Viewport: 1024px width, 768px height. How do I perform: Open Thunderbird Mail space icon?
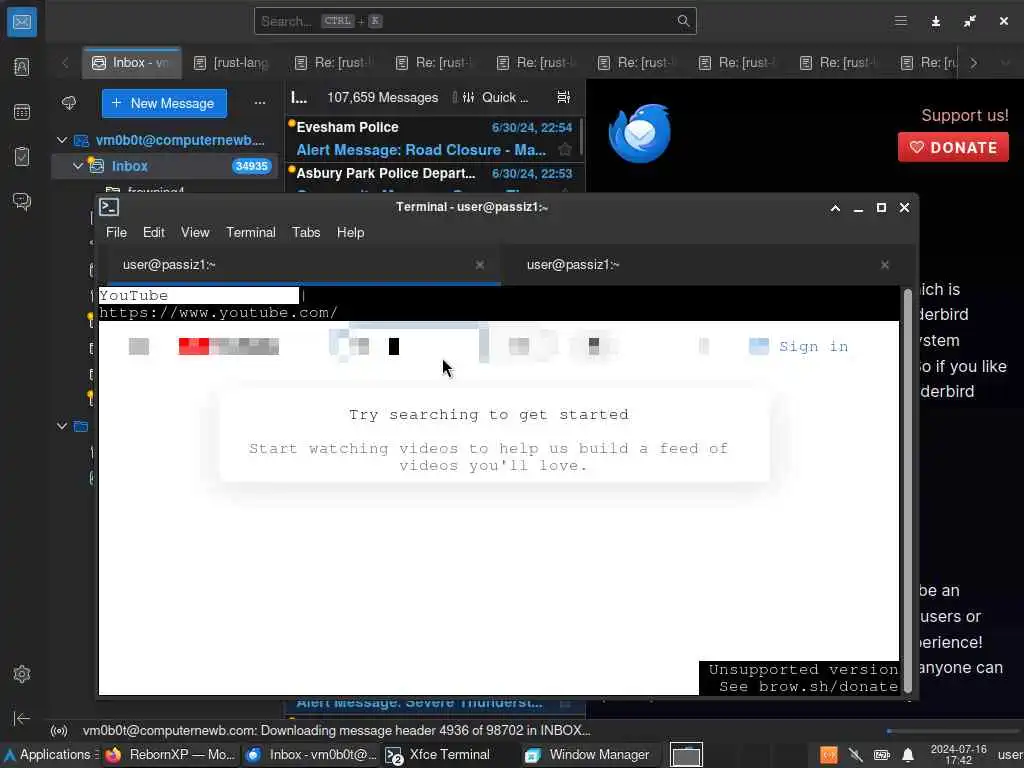(22, 22)
